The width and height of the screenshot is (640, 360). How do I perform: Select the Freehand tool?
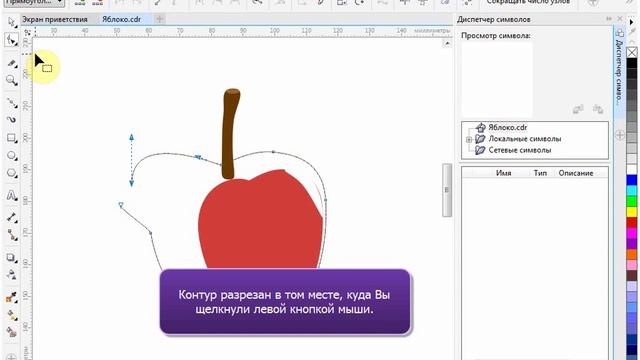[x=11, y=102]
